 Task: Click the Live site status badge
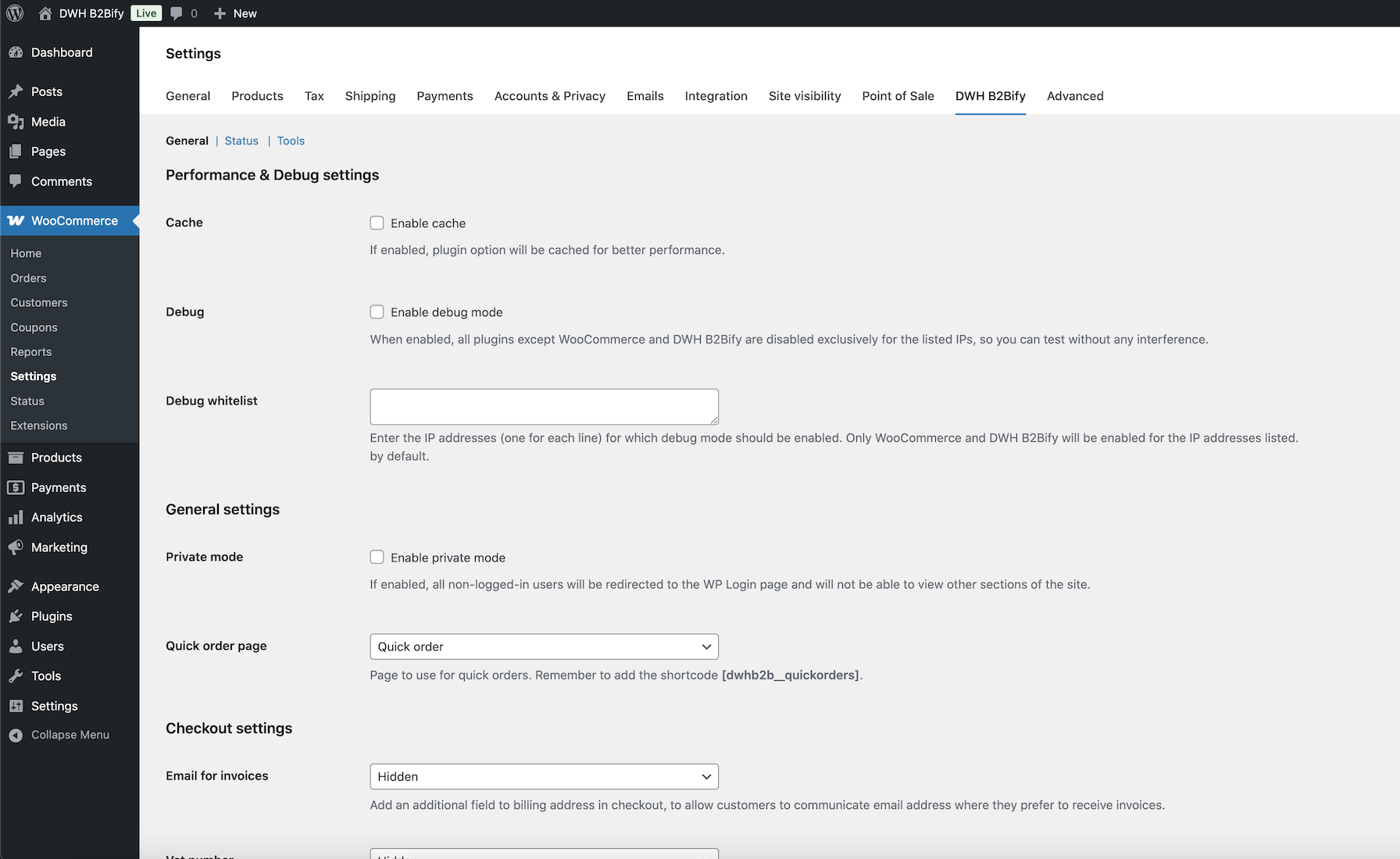point(146,13)
